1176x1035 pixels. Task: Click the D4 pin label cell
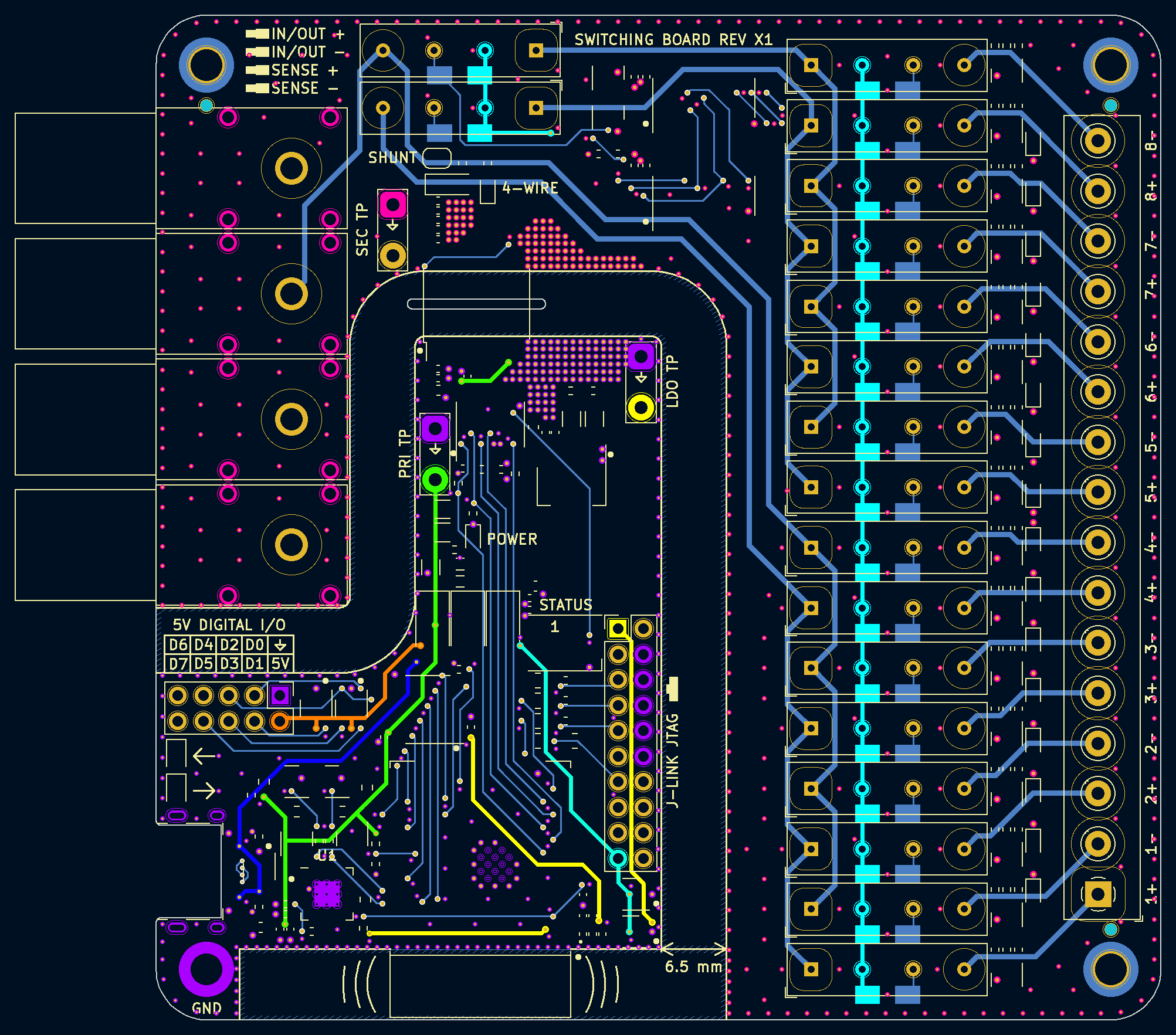point(204,645)
